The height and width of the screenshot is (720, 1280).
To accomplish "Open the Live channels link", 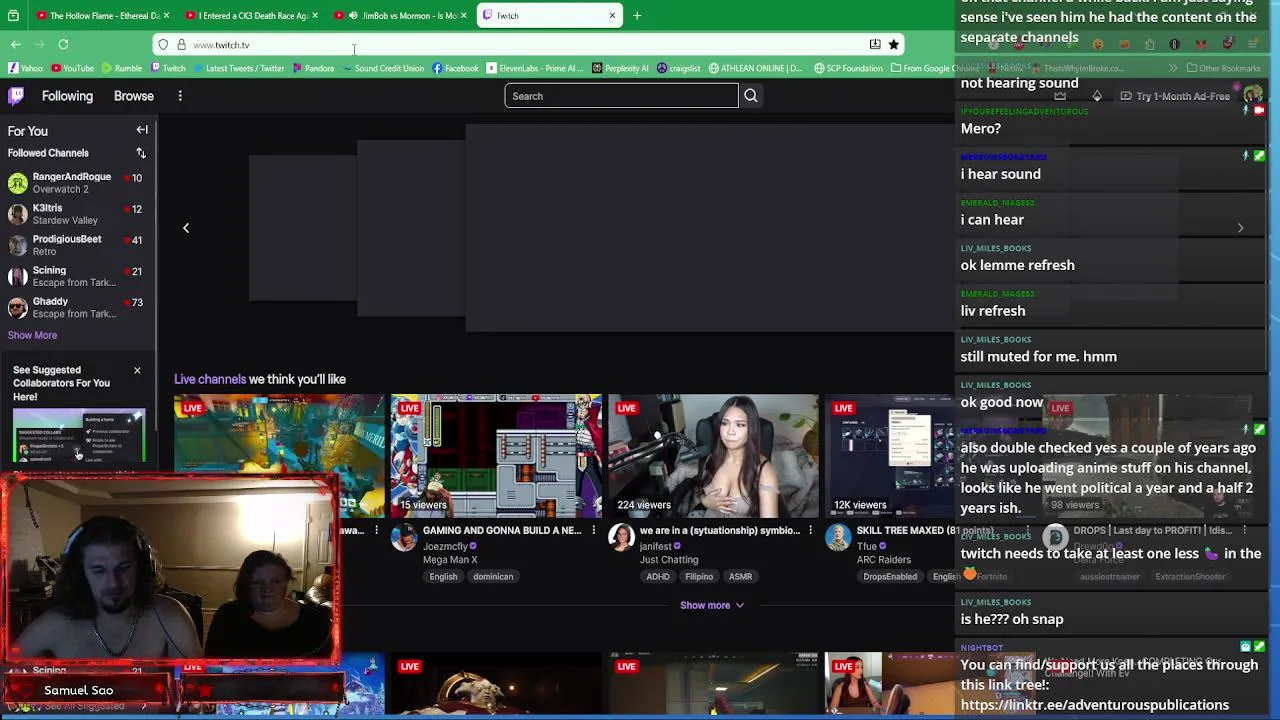I will pos(210,379).
